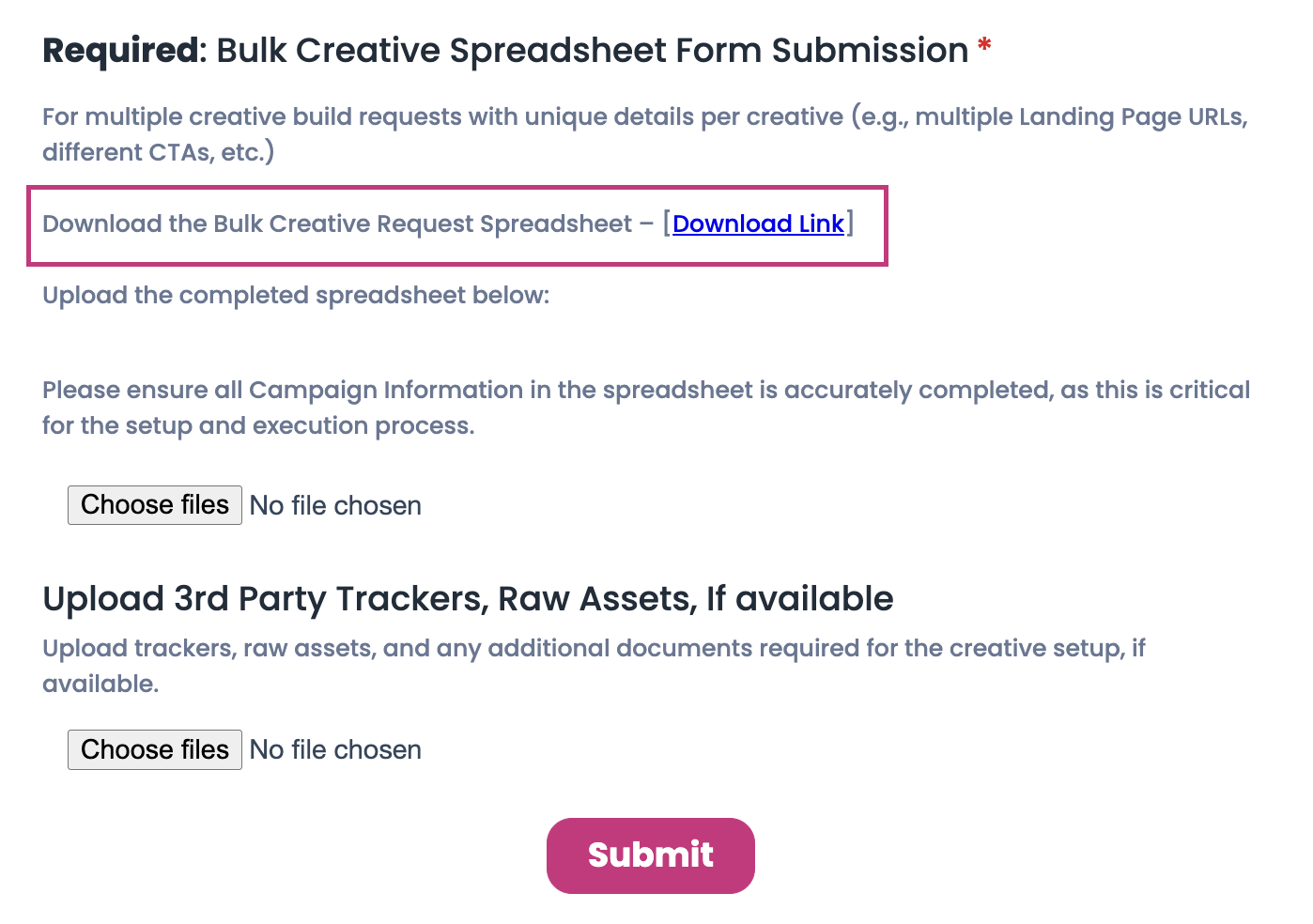Click the "Upload 3rd Party Trackers" heading
The image size is (1313, 924).
point(468,599)
